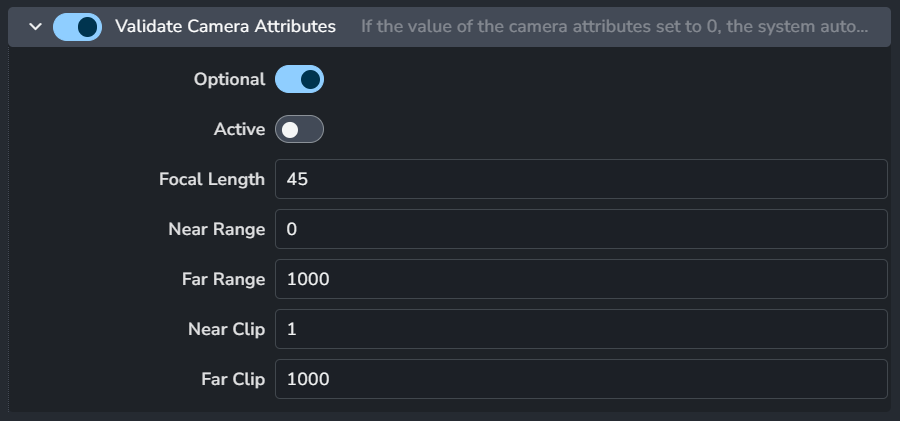Disable the Validate Camera Attributes header toggle

(x=77, y=27)
